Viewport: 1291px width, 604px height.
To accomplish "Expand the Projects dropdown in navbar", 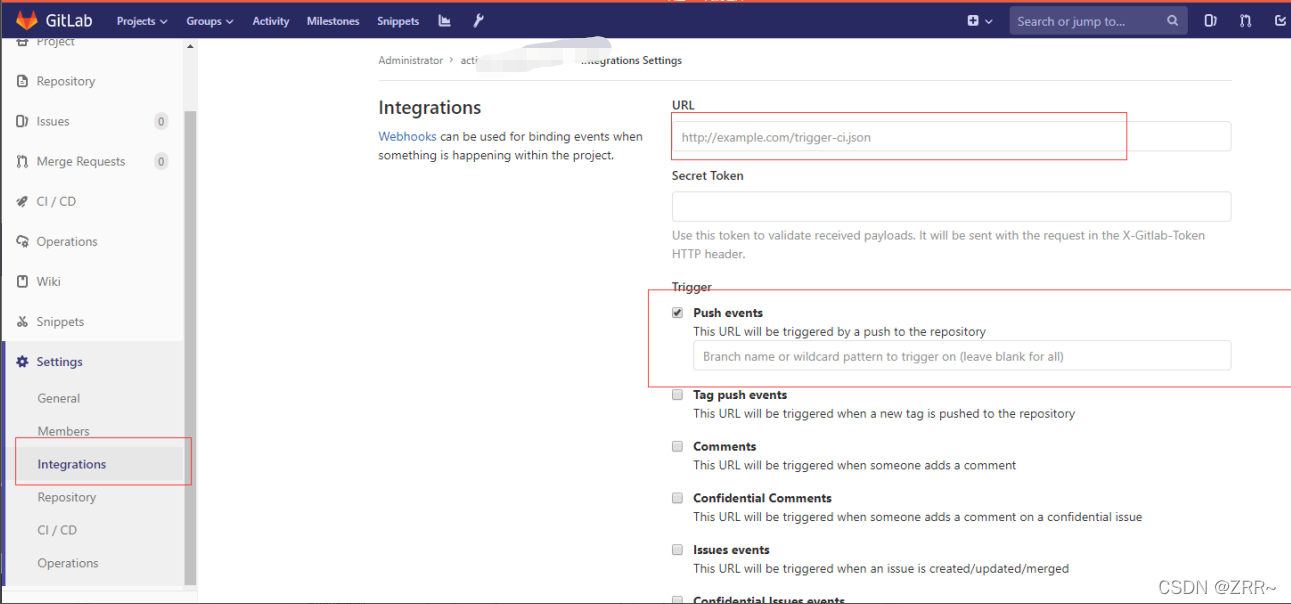I will pyautogui.click(x=142, y=21).
